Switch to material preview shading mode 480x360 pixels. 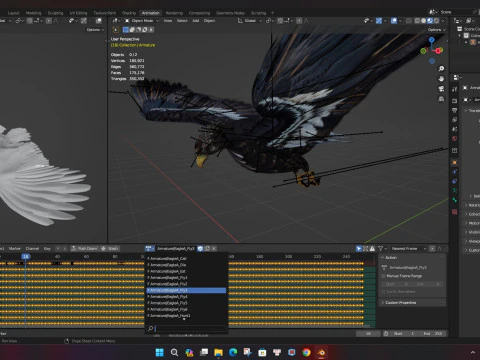[x=430, y=21]
